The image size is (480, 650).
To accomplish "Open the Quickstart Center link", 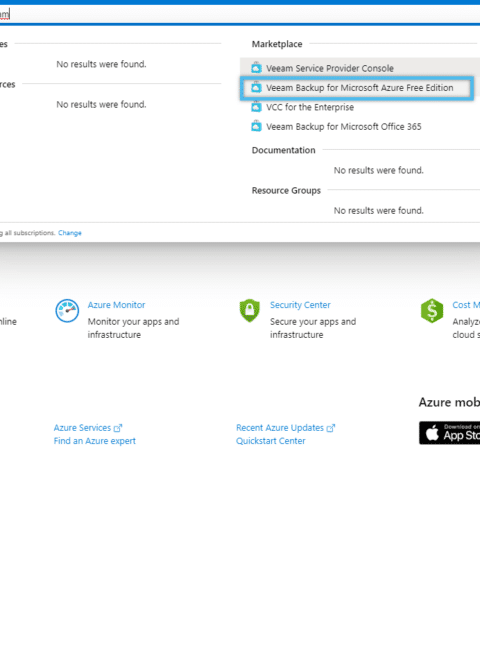I will (271, 441).
